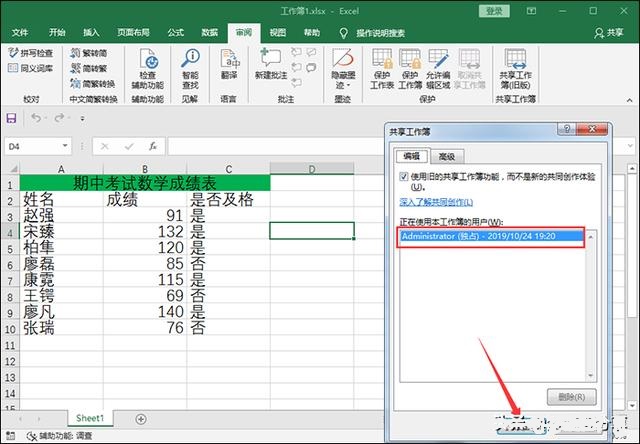The height and width of the screenshot is (444, 640).
Task: Run the spelling check (拼写检查)
Action: [31, 53]
